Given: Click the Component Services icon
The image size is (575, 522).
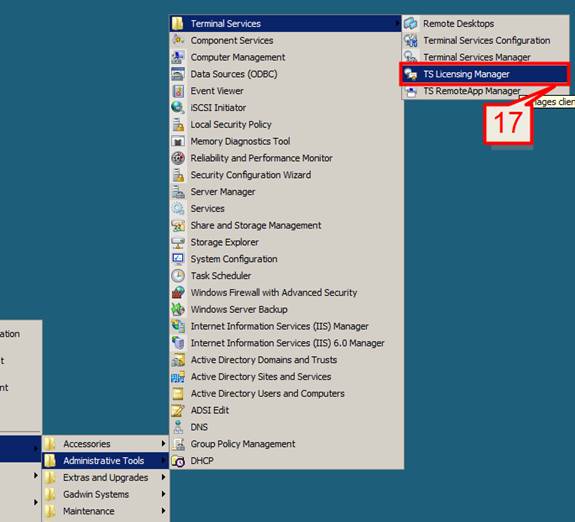Looking at the screenshot, I should coord(178,40).
